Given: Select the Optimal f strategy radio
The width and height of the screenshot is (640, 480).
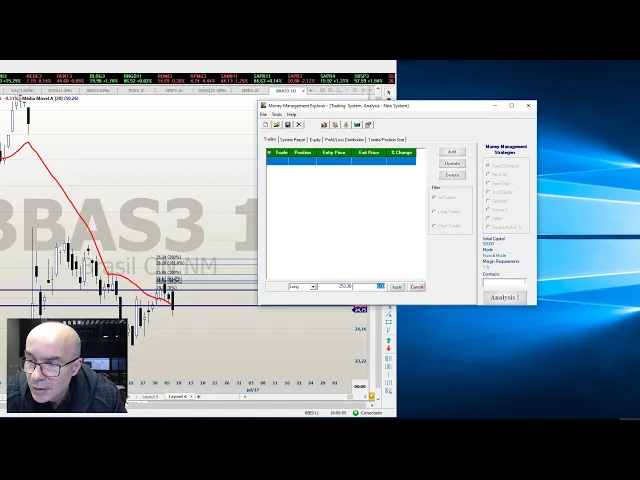Looking at the screenshot, I should click(488, 201).
